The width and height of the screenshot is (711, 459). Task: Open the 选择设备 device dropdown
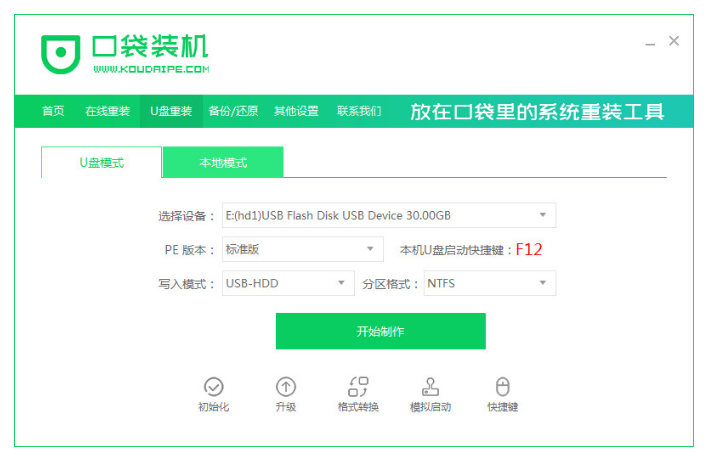tap(389, 215)
